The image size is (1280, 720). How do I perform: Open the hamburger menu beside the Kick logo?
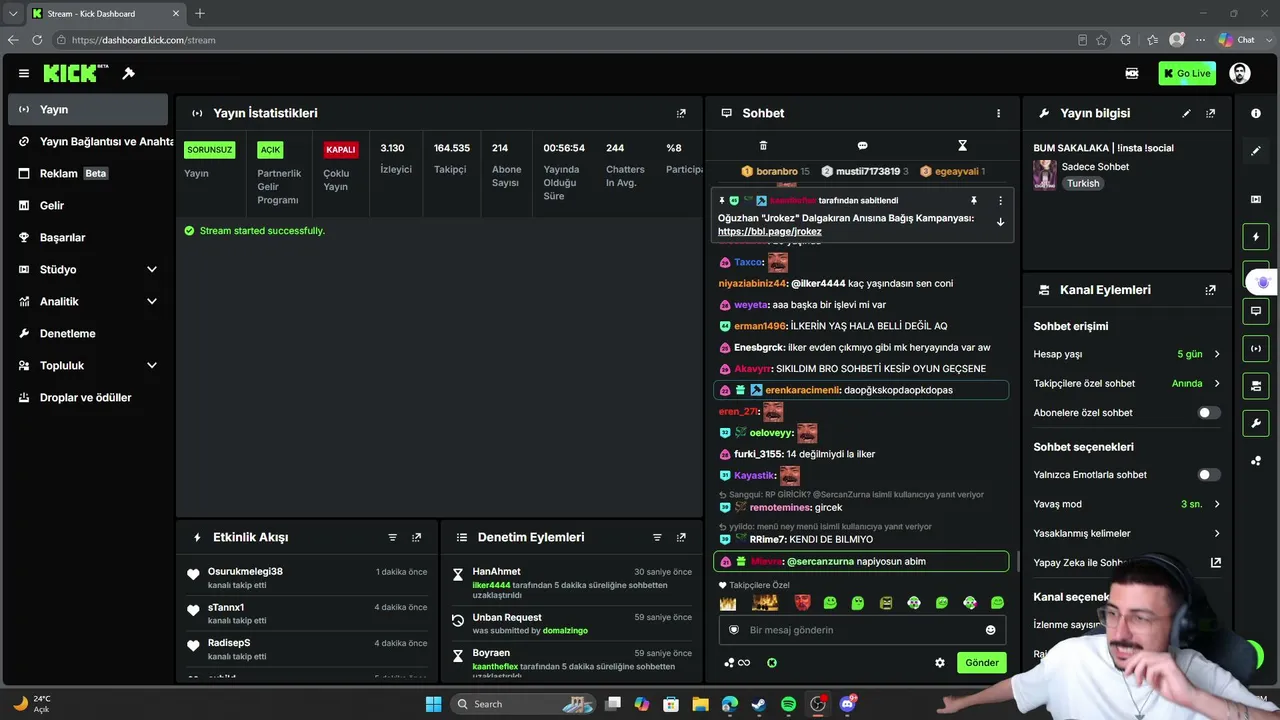24,73
